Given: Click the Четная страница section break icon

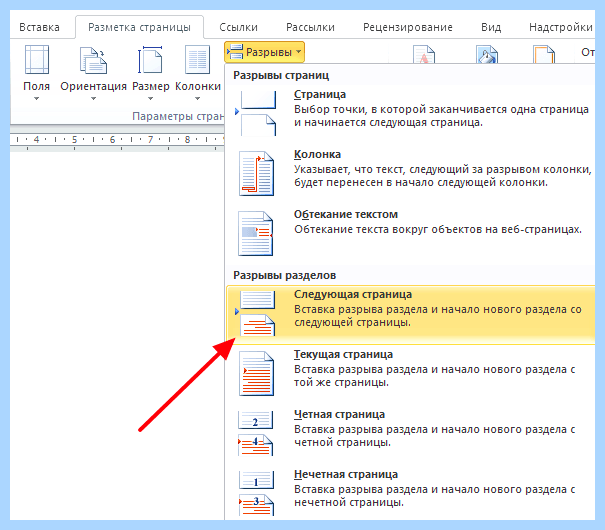Looking at the screenshot, I should tap(255, 433).
